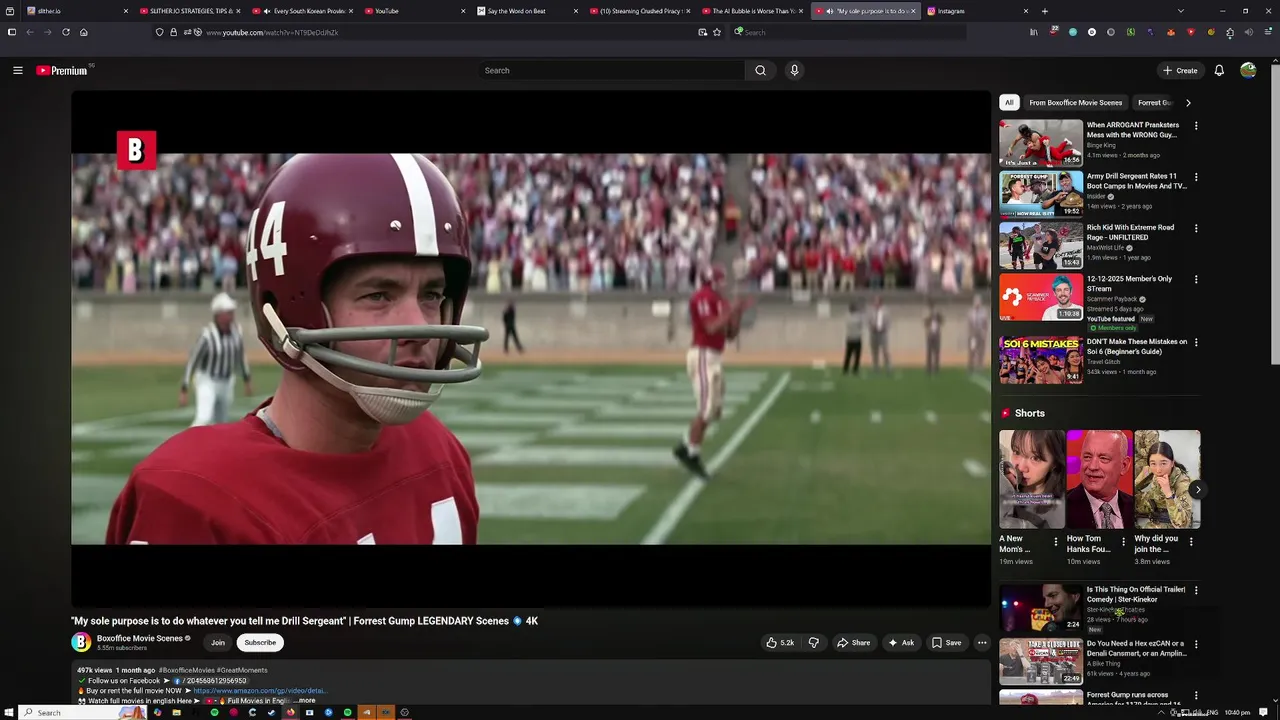Expand the description with ...more

(305, 701)
